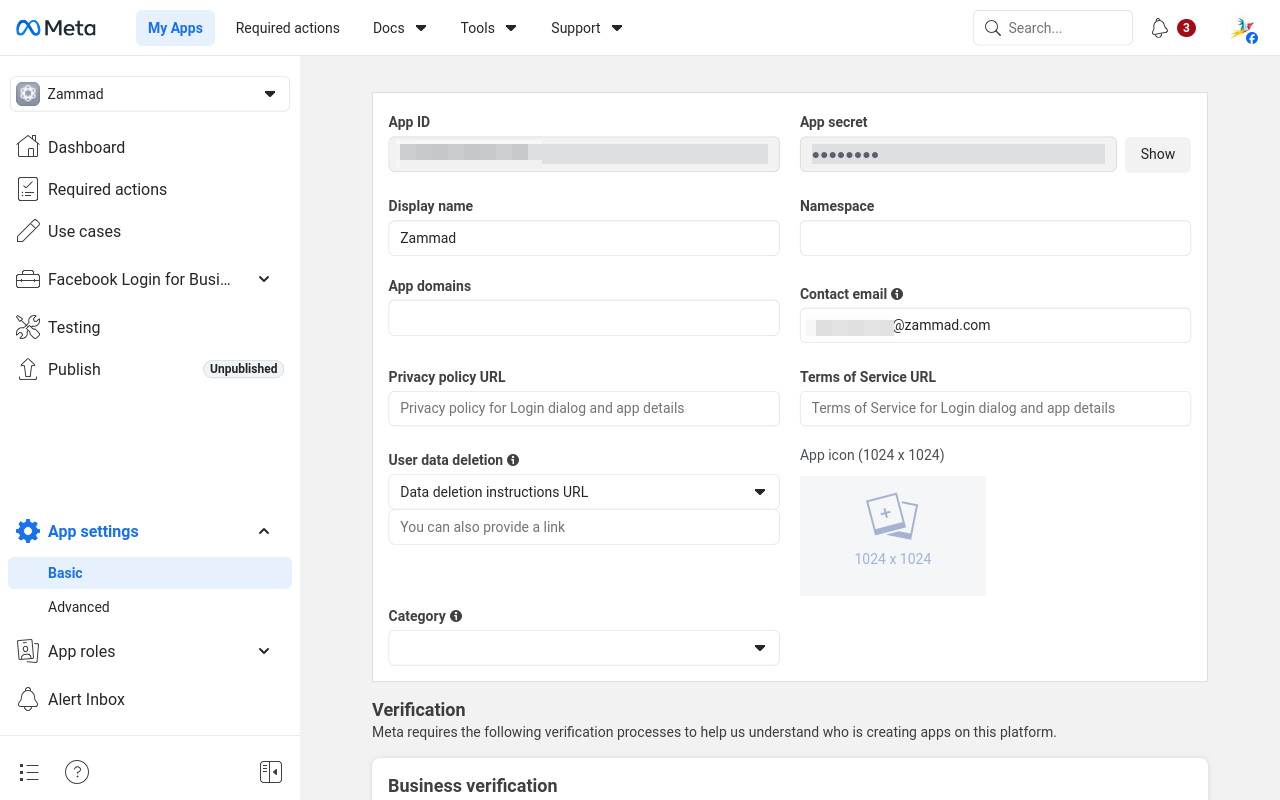This screenshot has height=800, width=1280.
Task: Click the App roles badge icon
Action: point(28,651)
